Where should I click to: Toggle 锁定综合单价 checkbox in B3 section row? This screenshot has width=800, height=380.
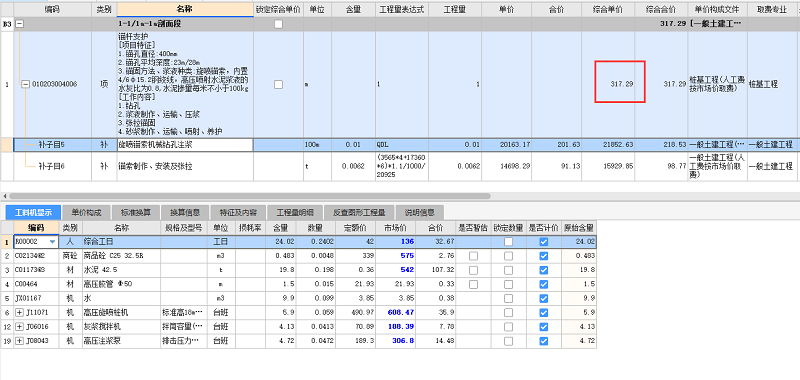tap(278, 24)
